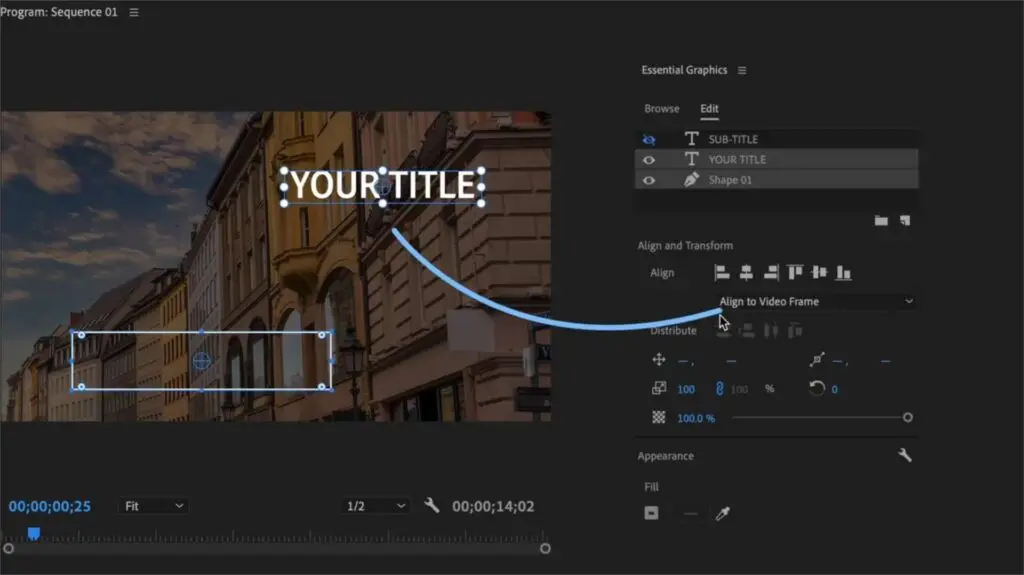Image resolution: width=1024 pixels, height=575 pixels.
Task: Toggle the scale constrain proportions link
Action: coord(719,389)
